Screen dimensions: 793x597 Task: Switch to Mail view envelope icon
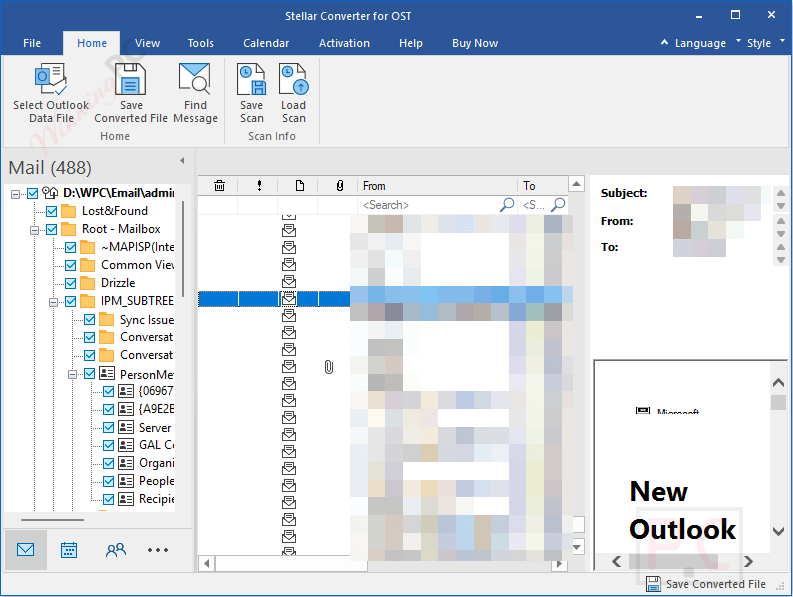click(x=25, y=549)
